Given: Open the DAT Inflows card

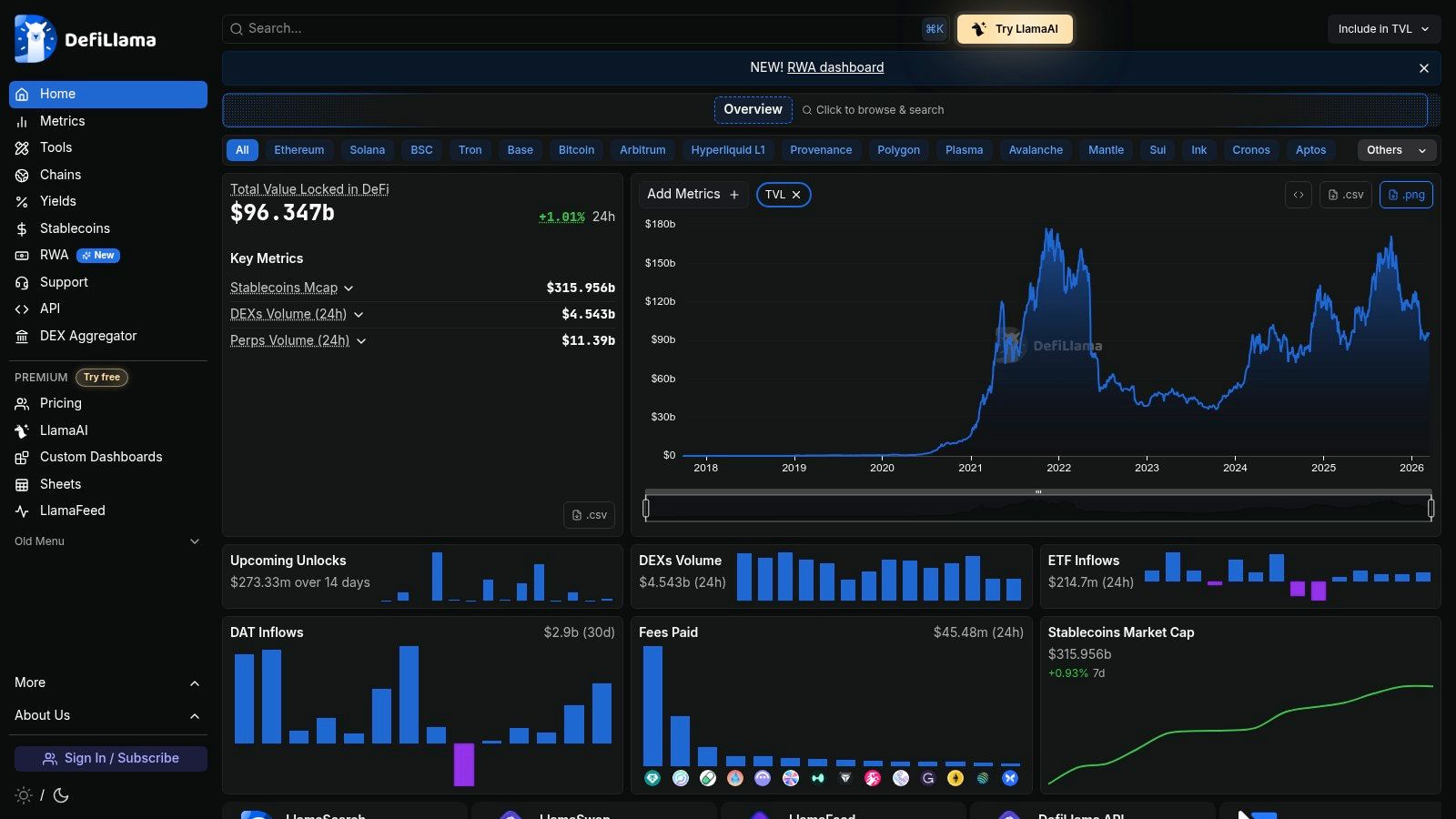Looking at the screenshot, I should point(422,705).
